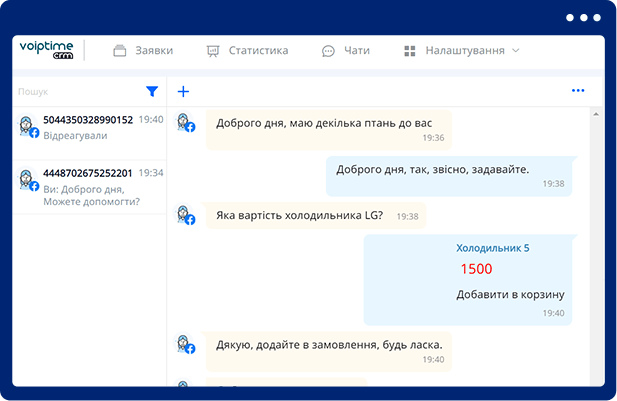Click the Статистика presentation board icon

click(x=213, y=51)
